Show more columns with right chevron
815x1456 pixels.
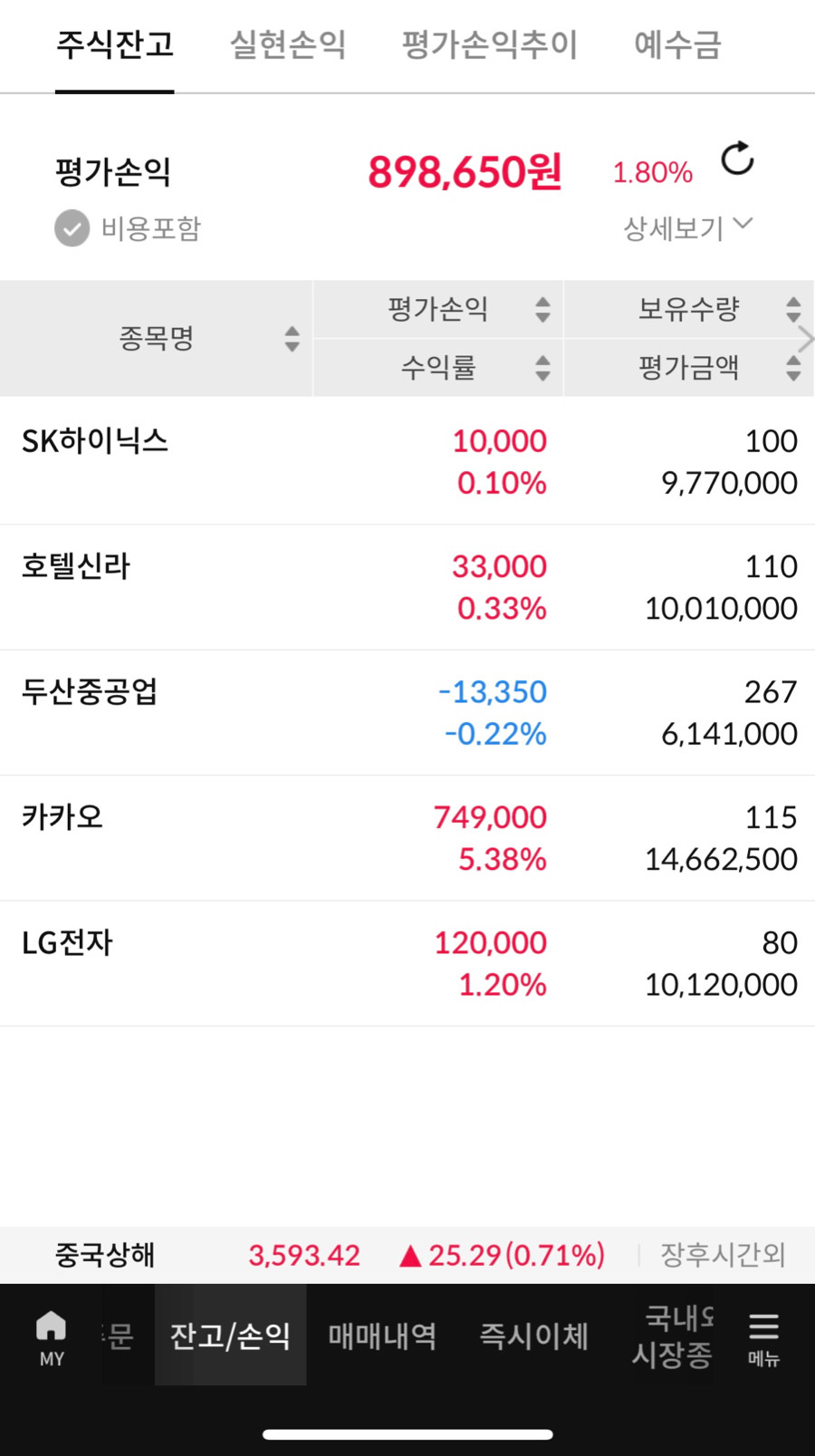pos(805,339)
